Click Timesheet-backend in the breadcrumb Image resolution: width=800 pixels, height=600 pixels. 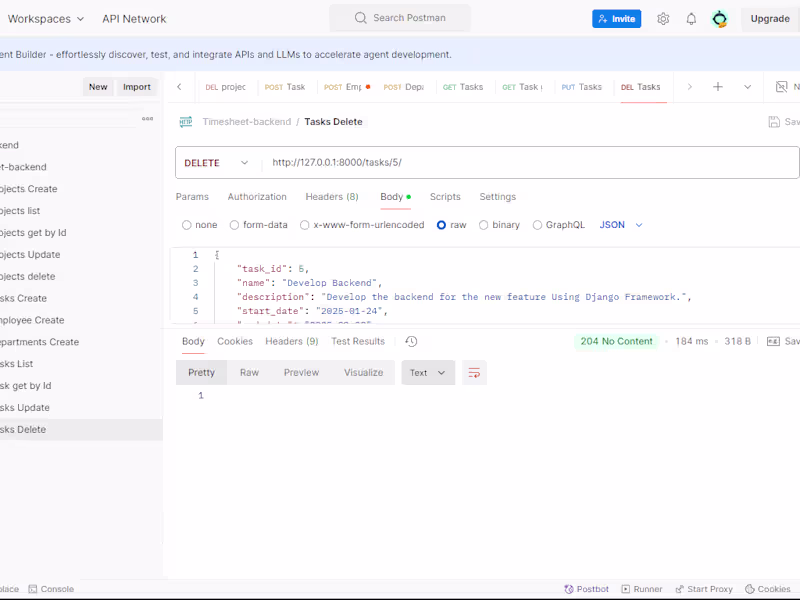pos(246,122)
